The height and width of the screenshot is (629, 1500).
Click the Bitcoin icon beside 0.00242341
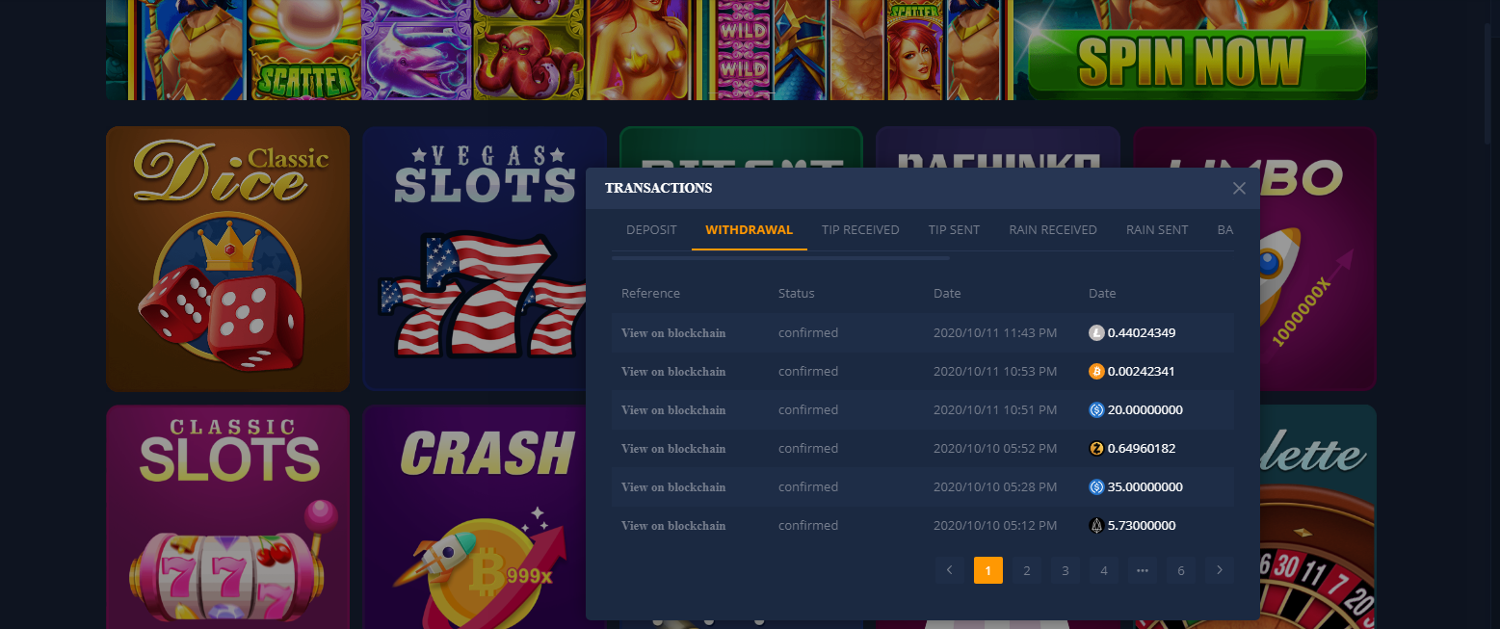[x=1096, y=371]
